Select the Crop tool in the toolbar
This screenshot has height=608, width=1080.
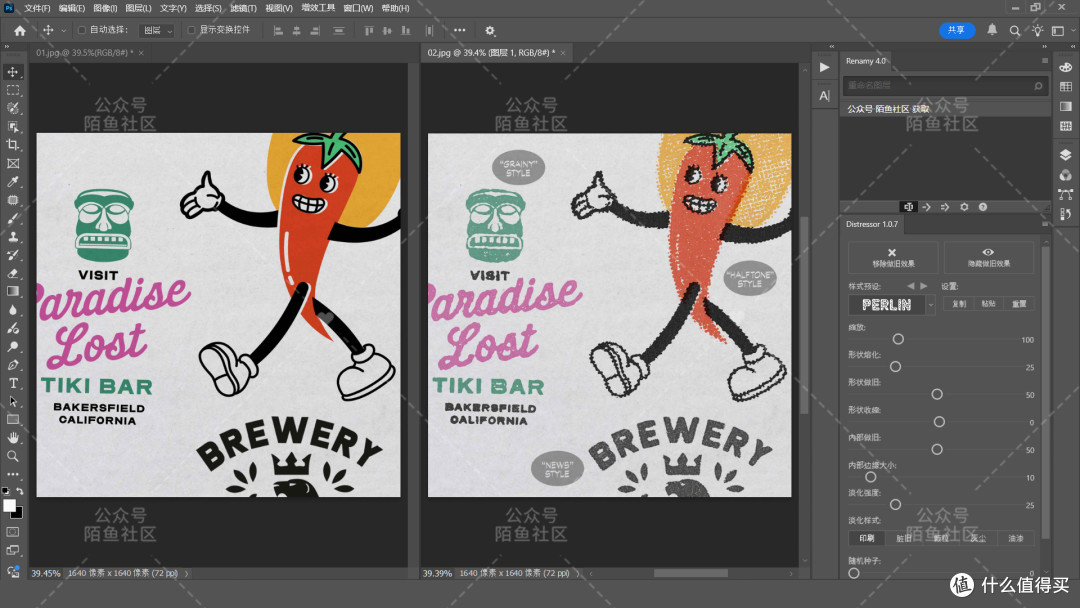[x=13, y=145]
